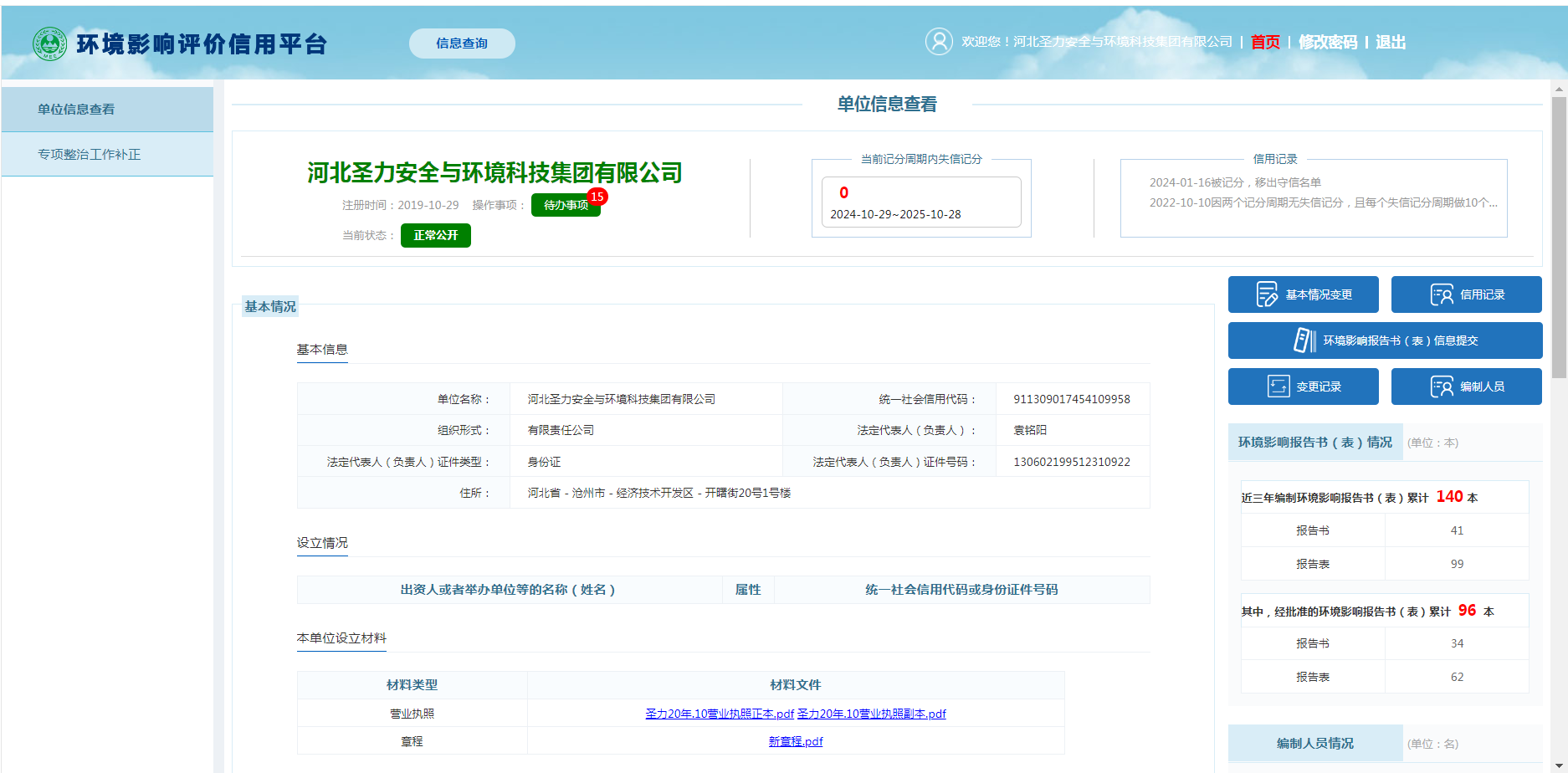Screen dimensions: 1568x773
Task: Click the 正常公开 status button
Action: click(435, 235)
